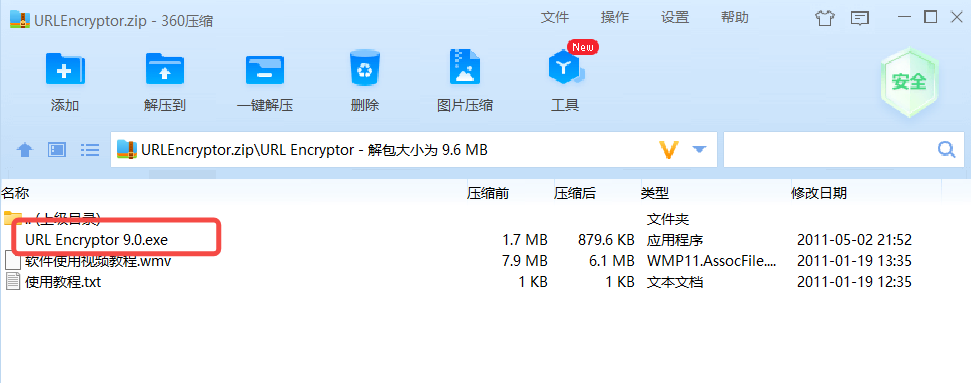
Task: Click the 2011-05-02 21:52 date cell
Action: [x=854, y=240]
